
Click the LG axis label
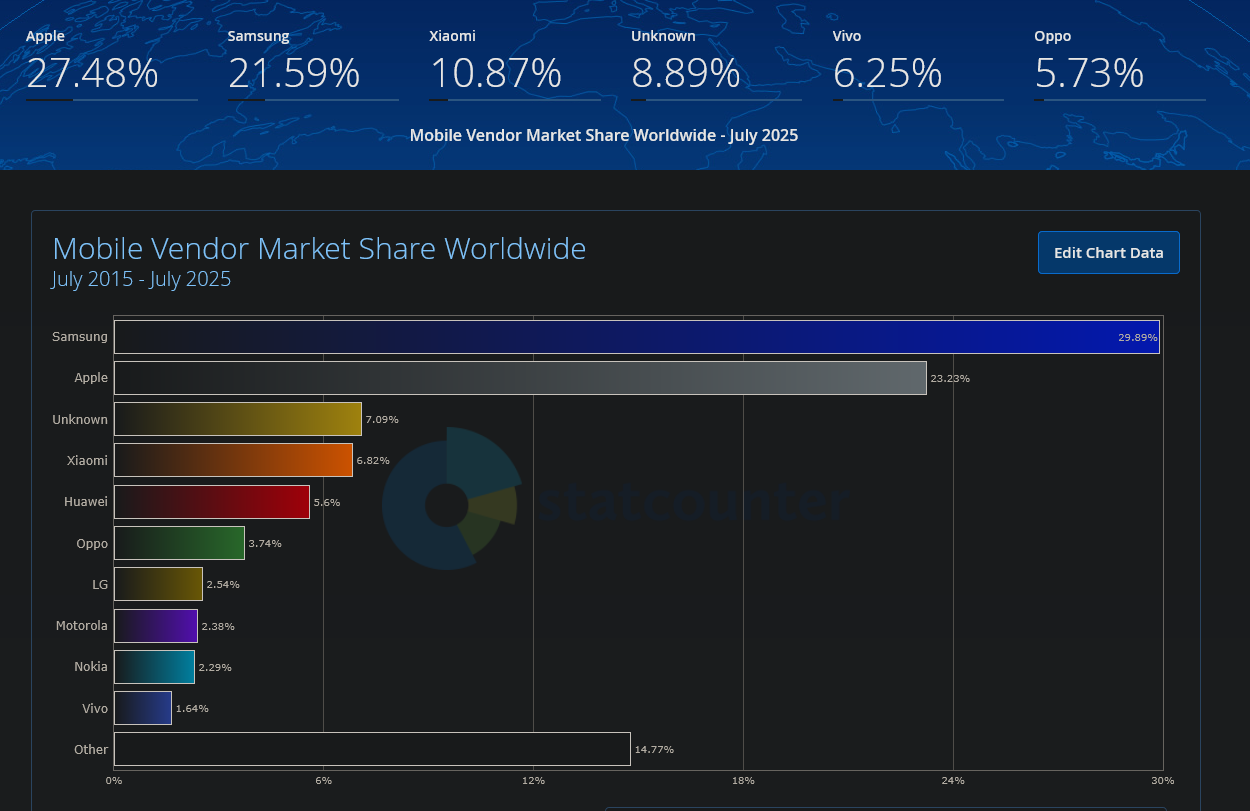(x=100, y=584)
